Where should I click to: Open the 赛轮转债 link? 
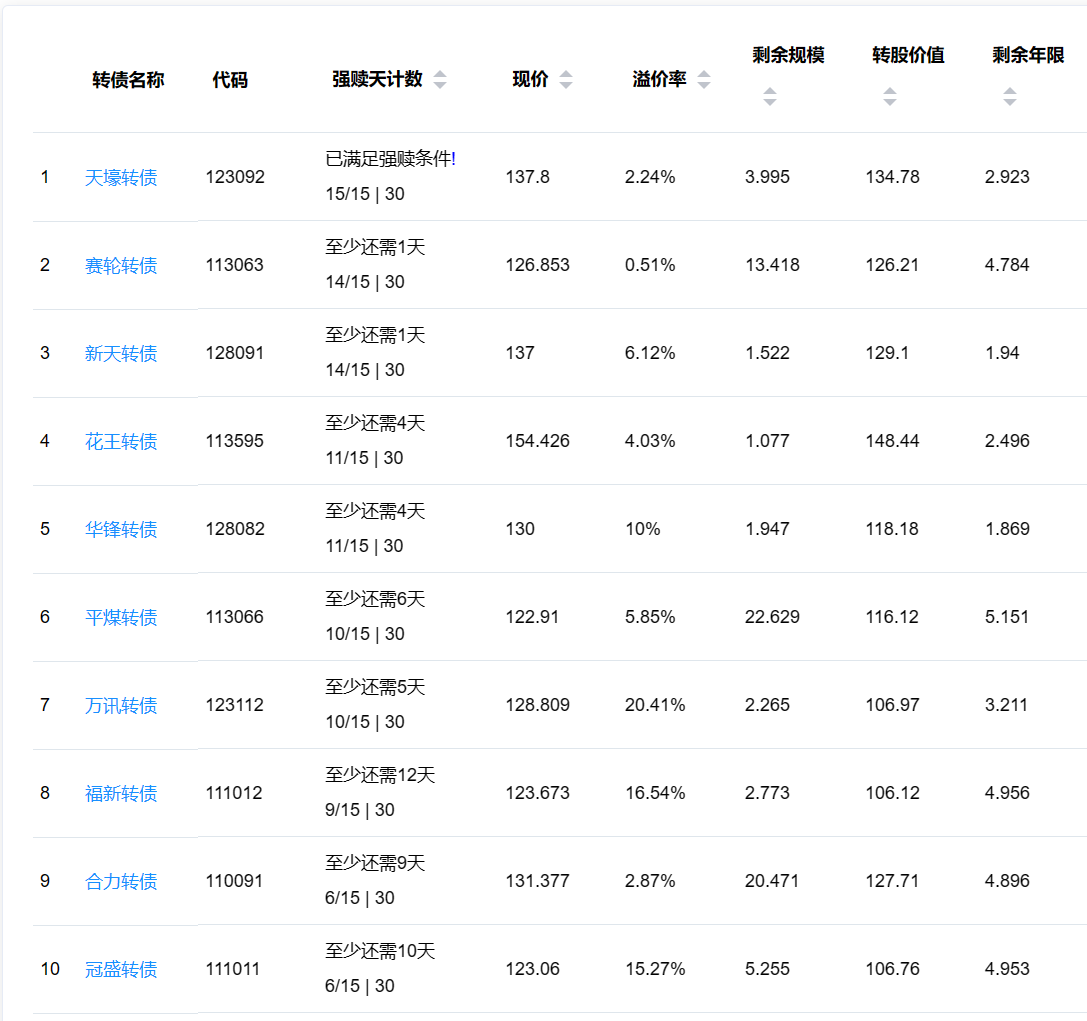pos(121,266)
